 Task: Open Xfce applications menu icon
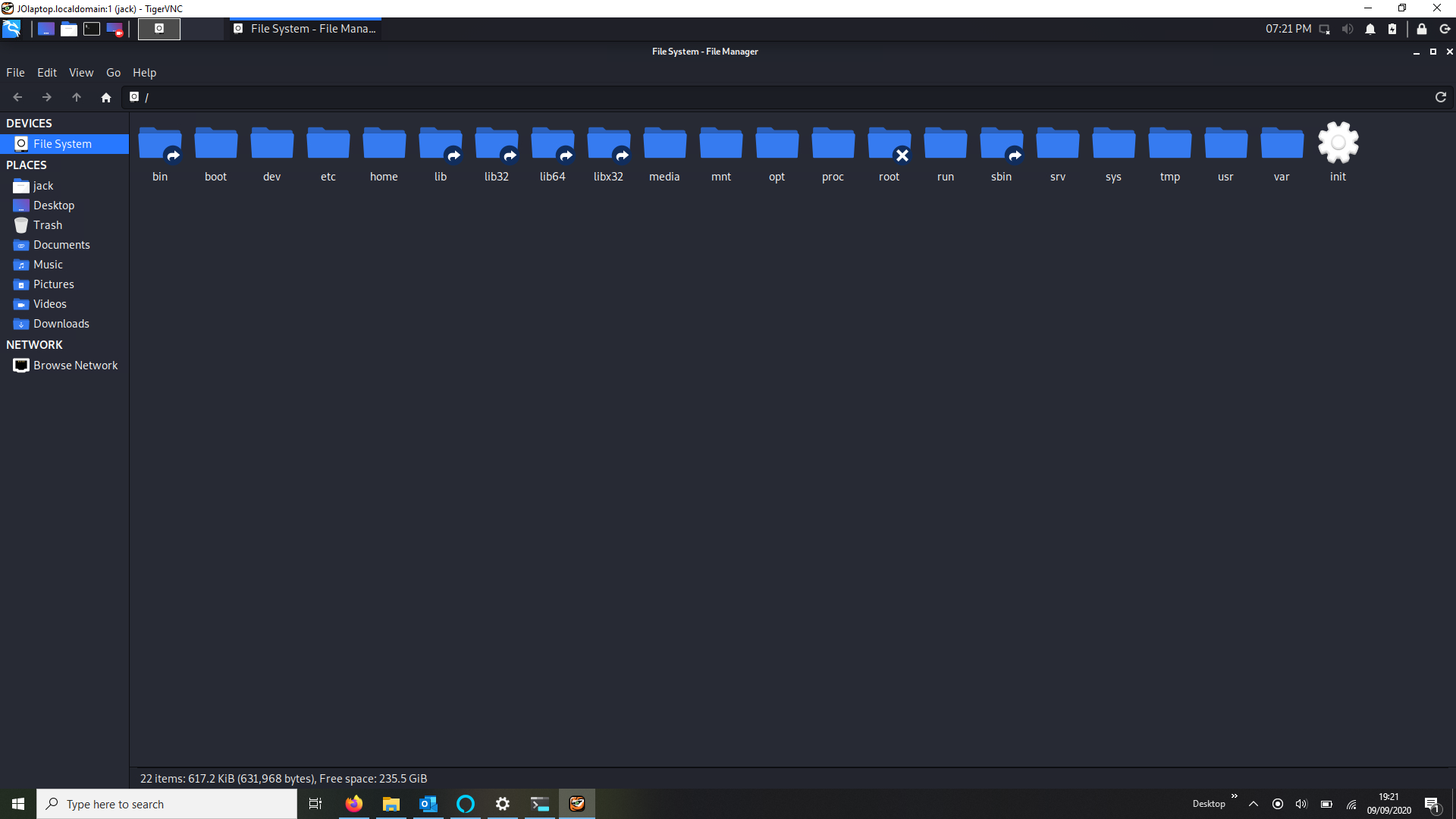(x=11, y=29)
